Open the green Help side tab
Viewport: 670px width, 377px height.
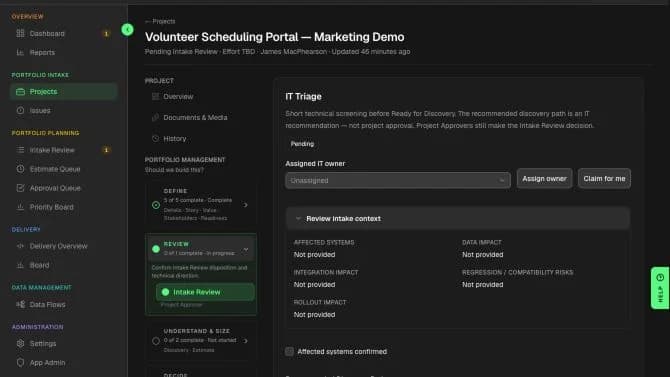pyautogui.click(x=660, y=288)
